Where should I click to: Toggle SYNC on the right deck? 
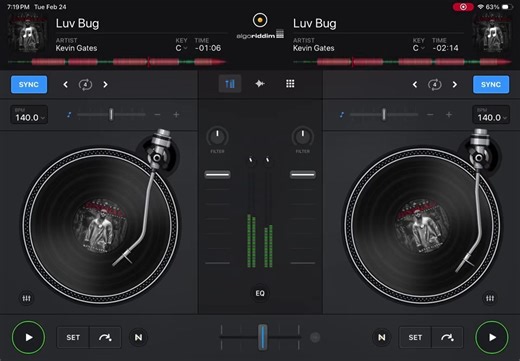491,84
